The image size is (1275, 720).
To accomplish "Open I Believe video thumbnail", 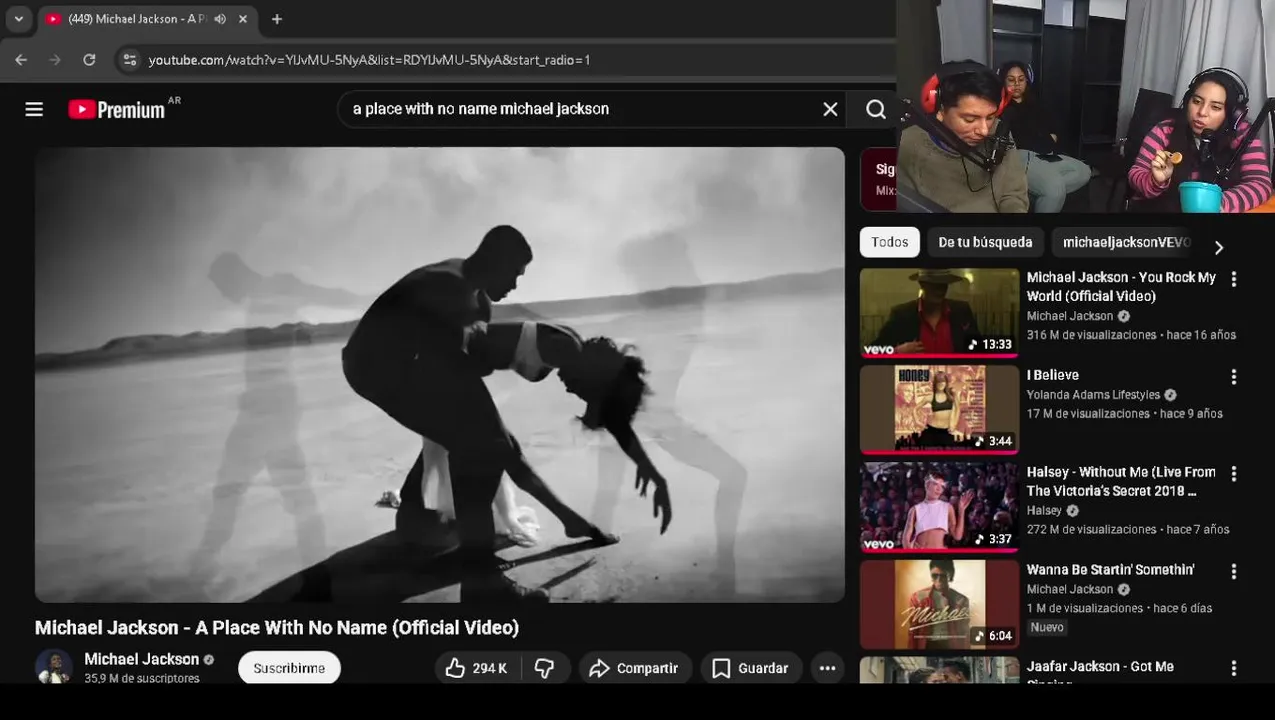I will pyautogui.click(x=939, y=410).
